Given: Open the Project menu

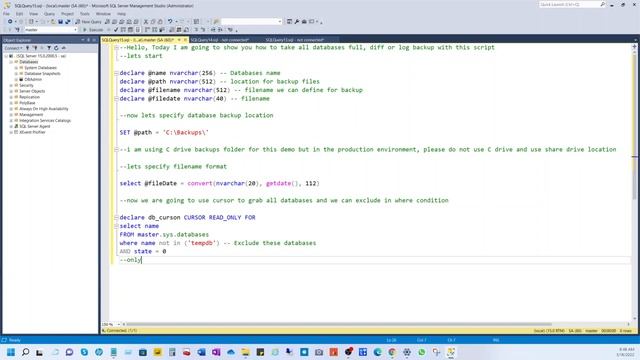Looking at the screenshot, I should coord(67,14).
